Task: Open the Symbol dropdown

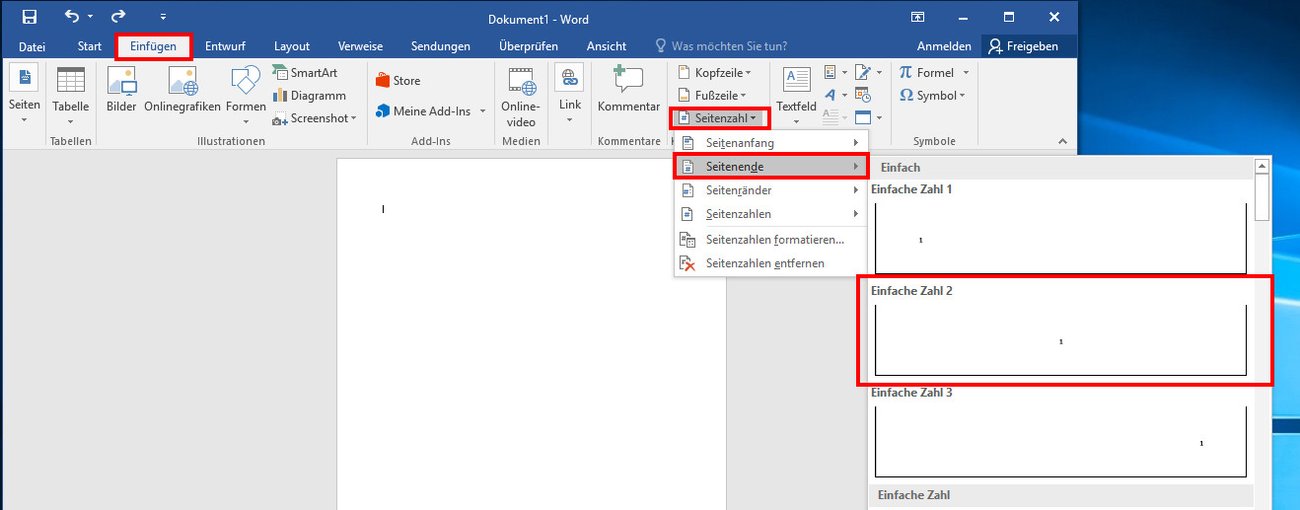Action: tap(933, 96)
